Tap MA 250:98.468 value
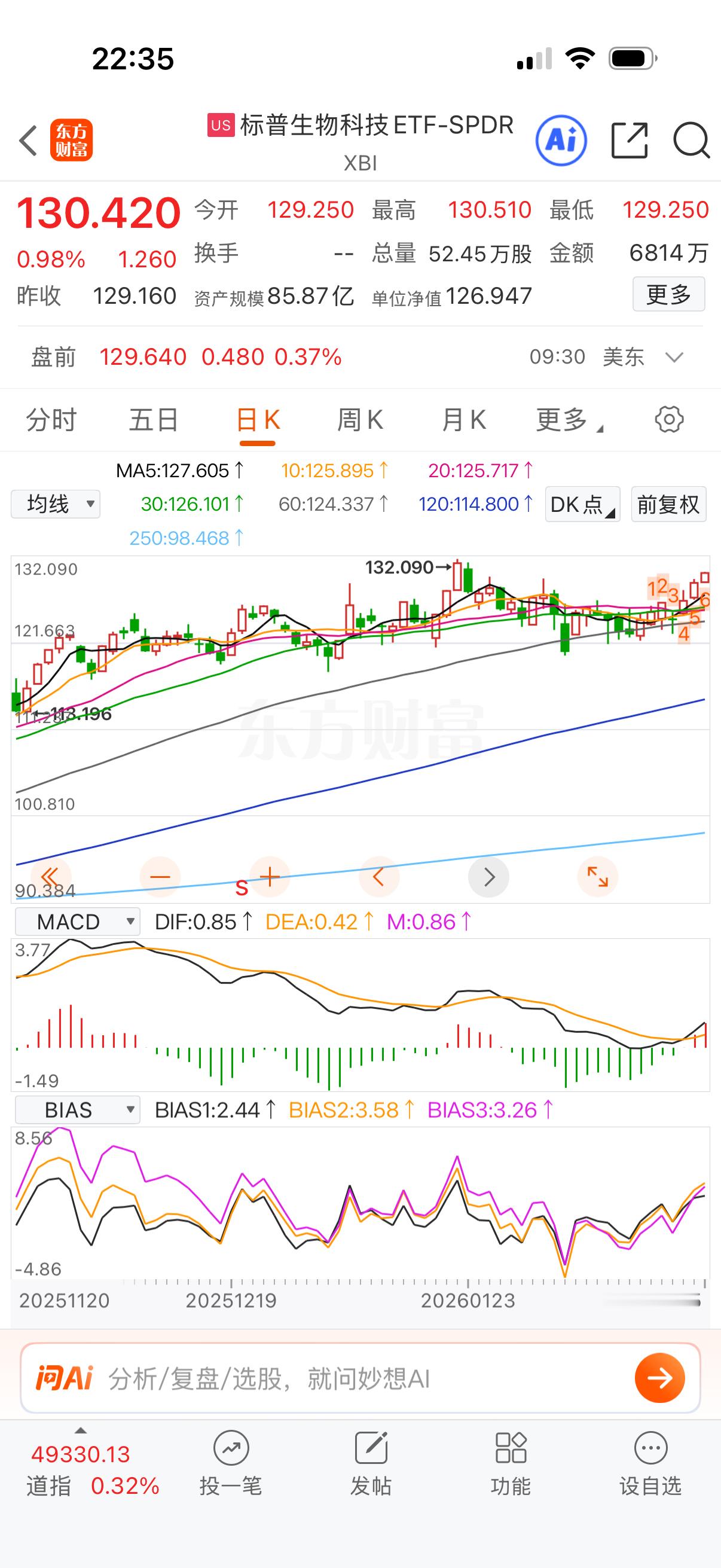The image size is (721, 1568). click(187, 538)
